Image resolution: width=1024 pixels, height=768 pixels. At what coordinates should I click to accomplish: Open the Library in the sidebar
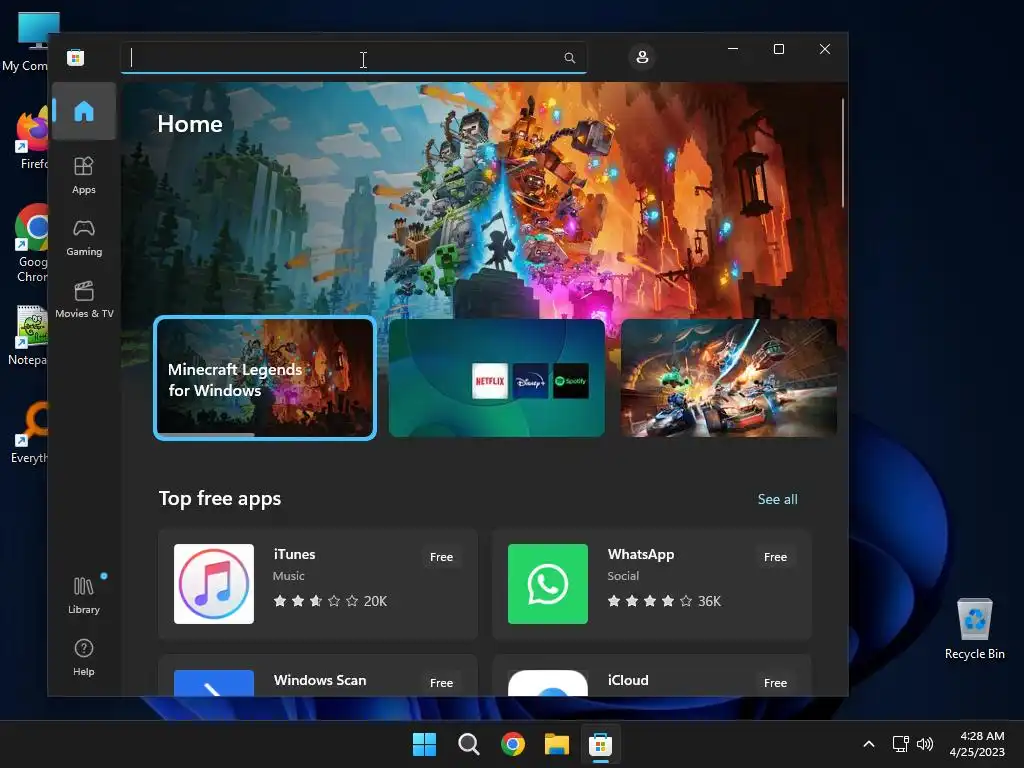pos(84,595)
